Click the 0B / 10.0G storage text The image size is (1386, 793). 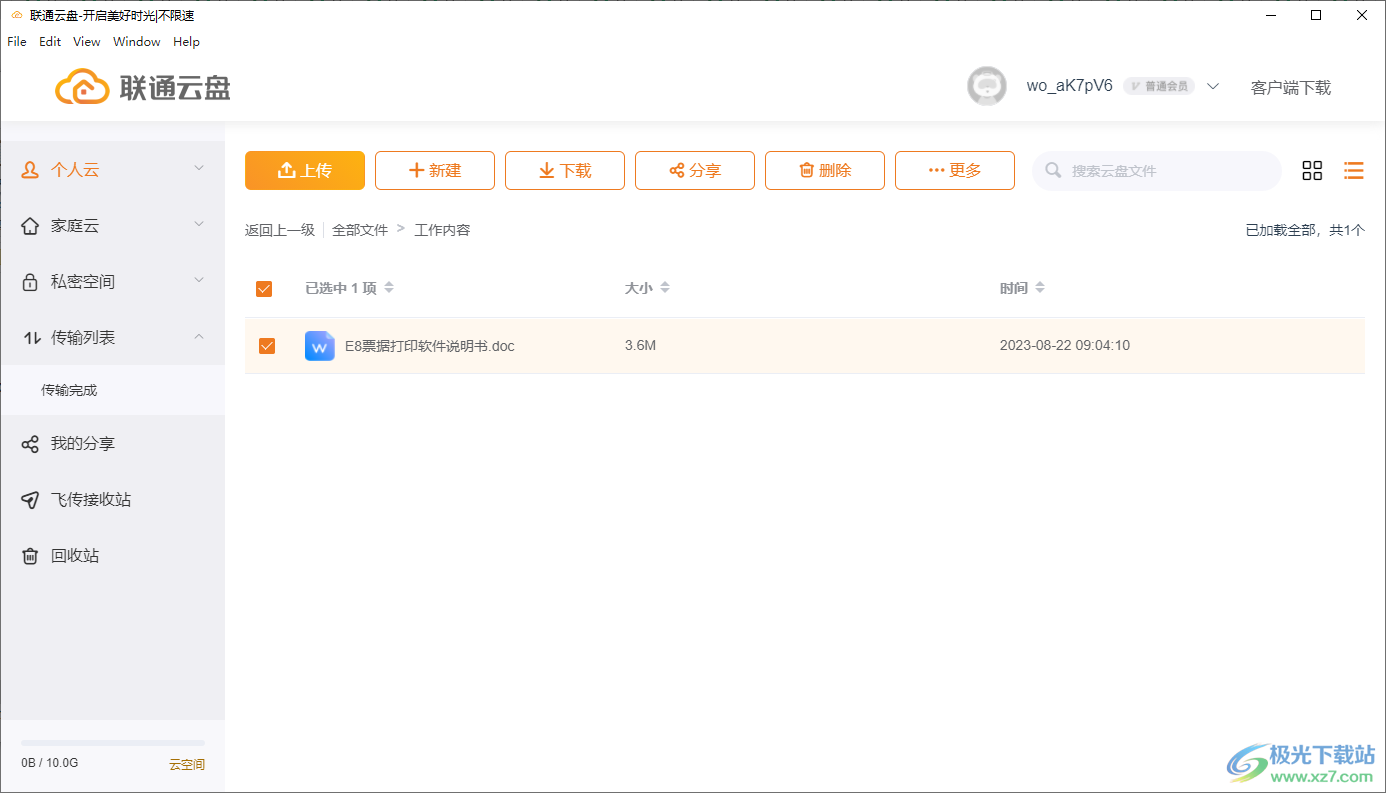pyautogui.click(x=49, y=763)
